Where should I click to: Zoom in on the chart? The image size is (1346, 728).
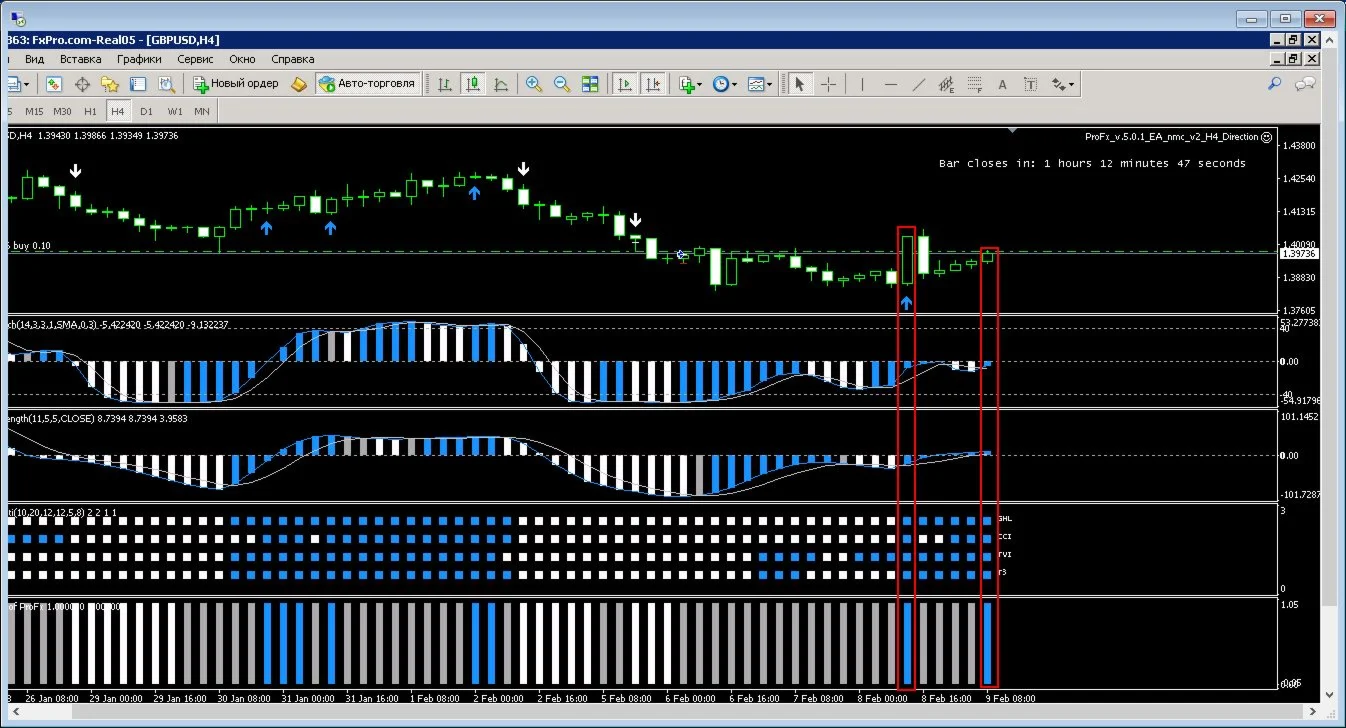(534, 85)
